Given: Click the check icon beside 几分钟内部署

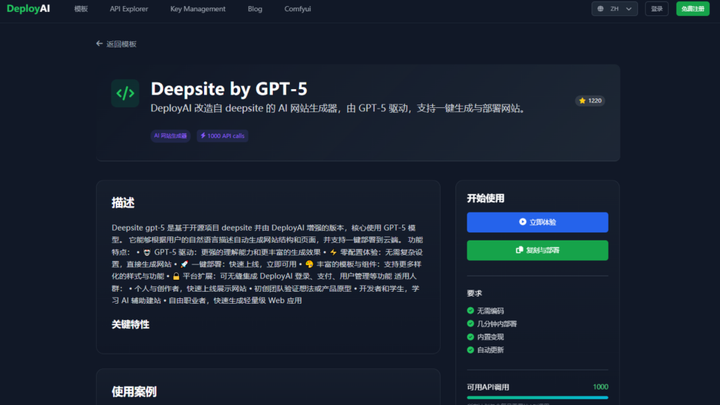Looking at the screenshot, I should 470,323.
